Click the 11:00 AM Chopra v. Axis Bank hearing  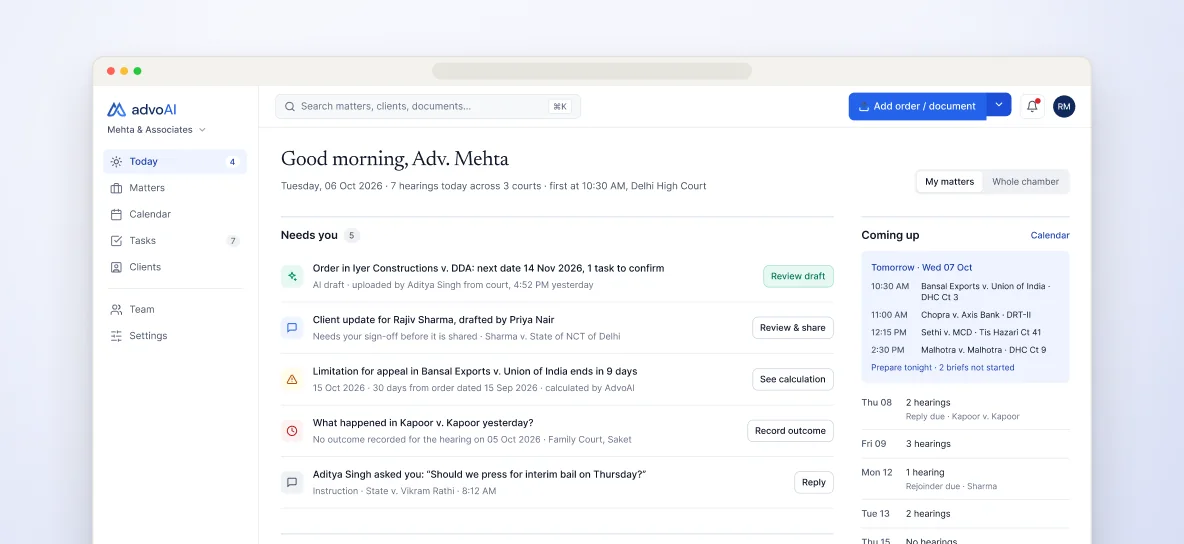coord(965,315)
